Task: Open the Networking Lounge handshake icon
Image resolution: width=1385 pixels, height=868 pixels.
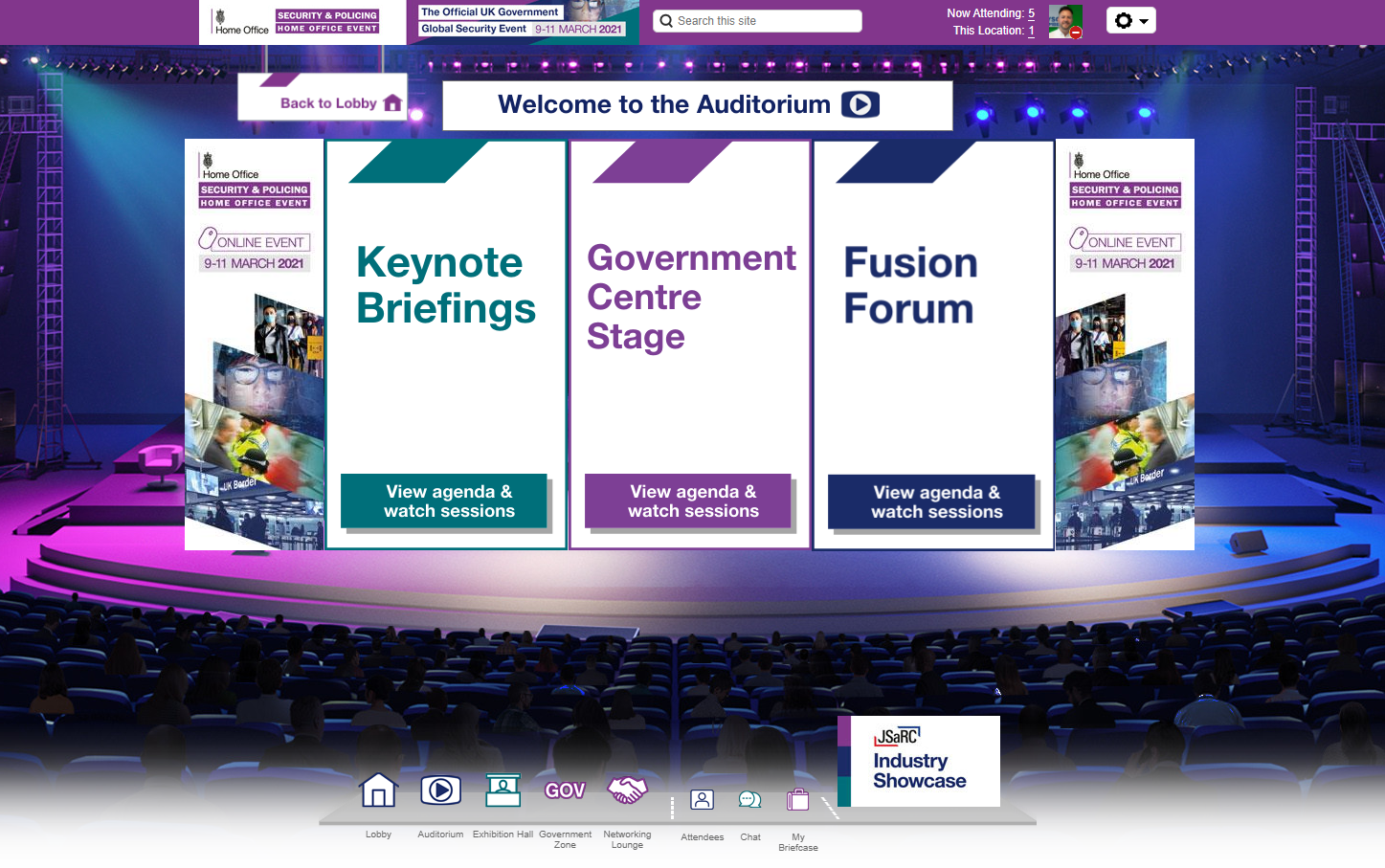Action: click(627, 790)
